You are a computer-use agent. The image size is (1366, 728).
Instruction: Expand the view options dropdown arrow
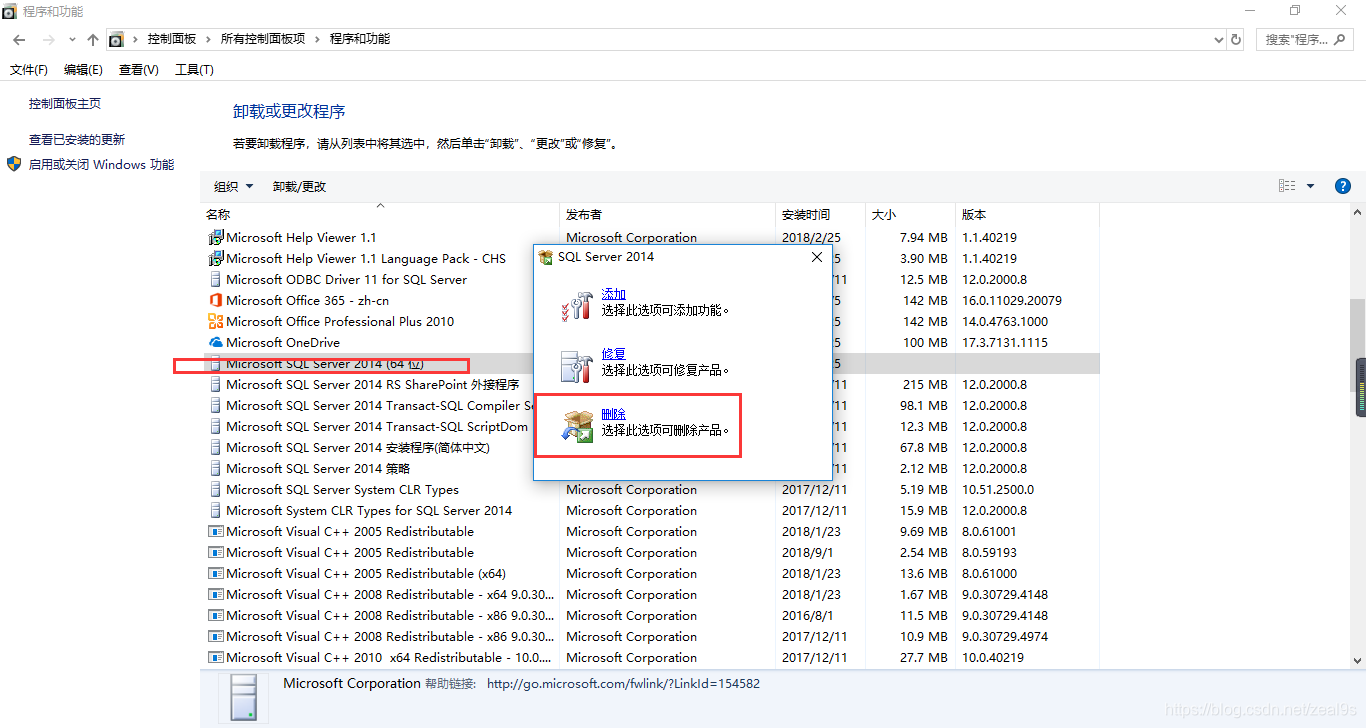1311,186
